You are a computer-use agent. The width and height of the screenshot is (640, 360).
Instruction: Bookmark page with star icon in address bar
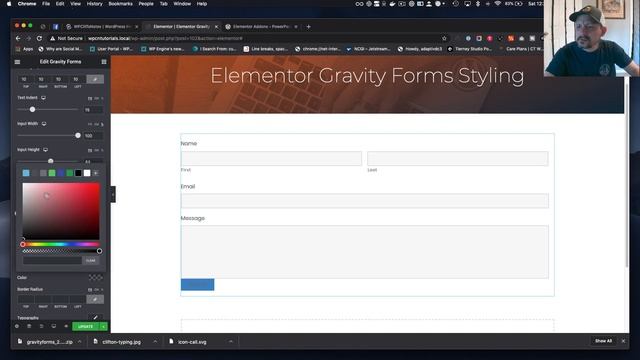click(444, 38)
